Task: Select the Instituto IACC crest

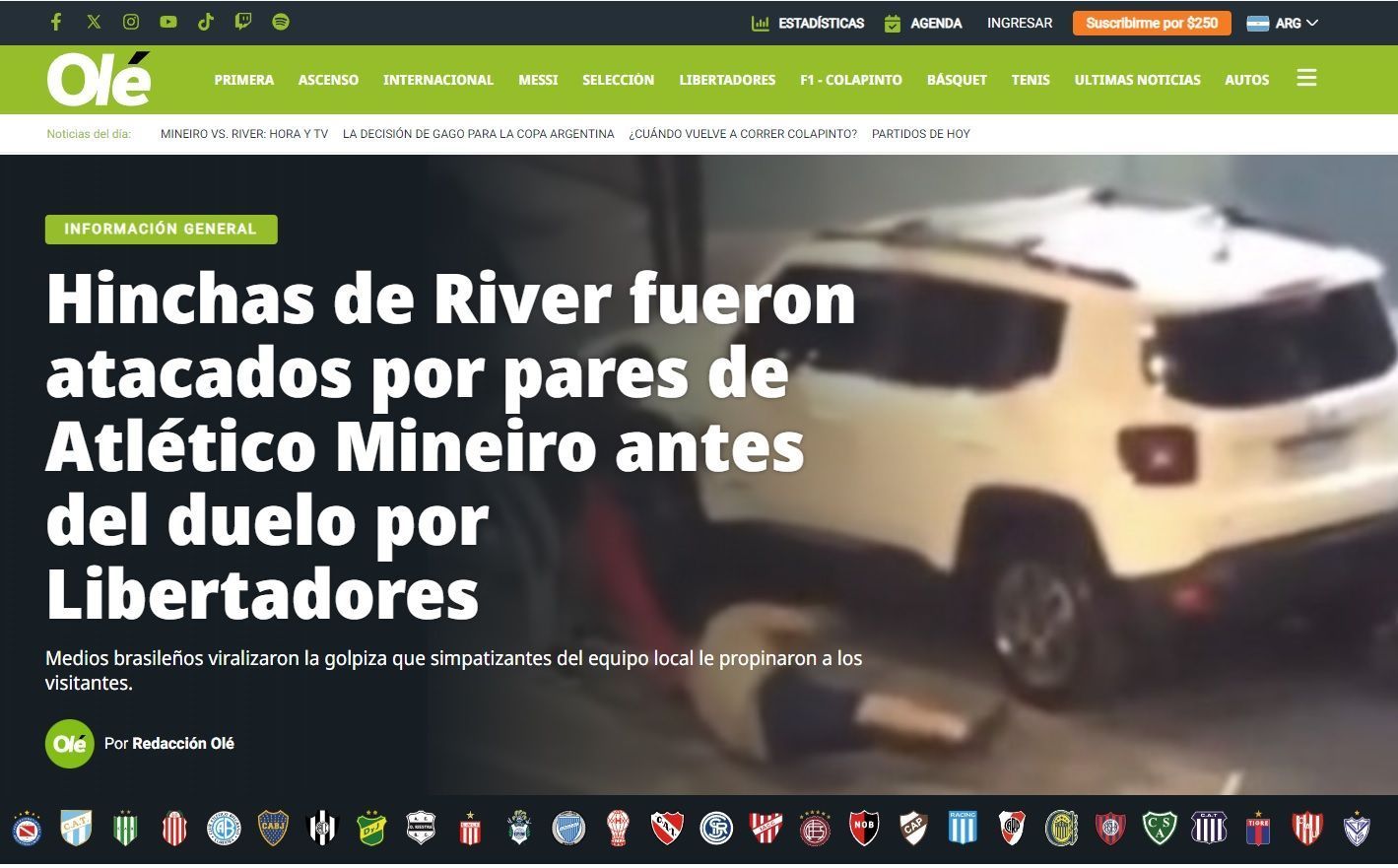Action: 766,829
